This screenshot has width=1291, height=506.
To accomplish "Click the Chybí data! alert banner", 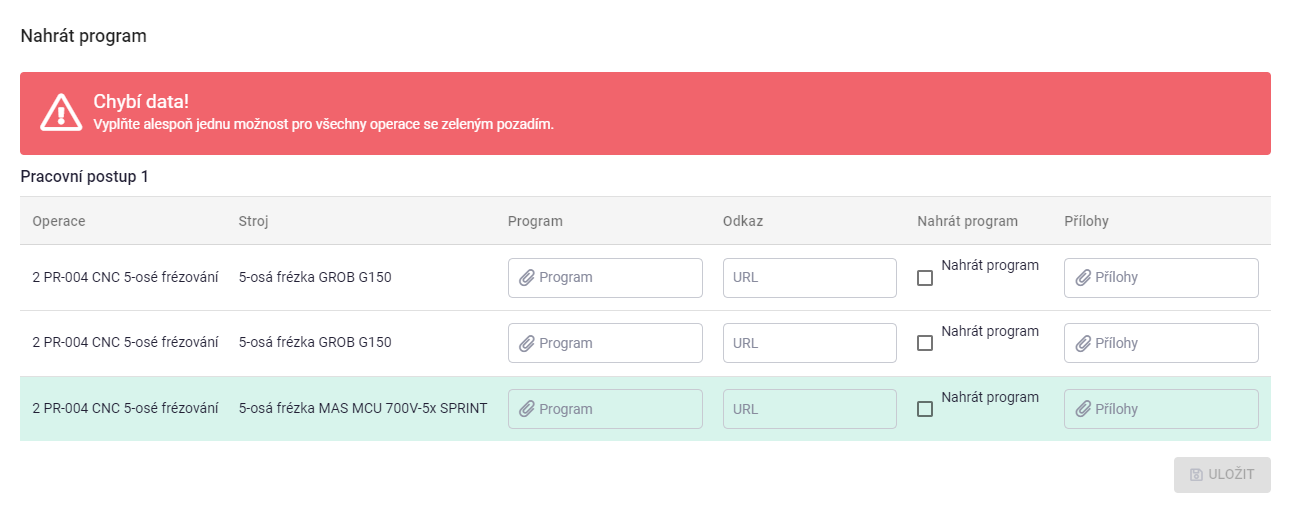I will point(645,113).
